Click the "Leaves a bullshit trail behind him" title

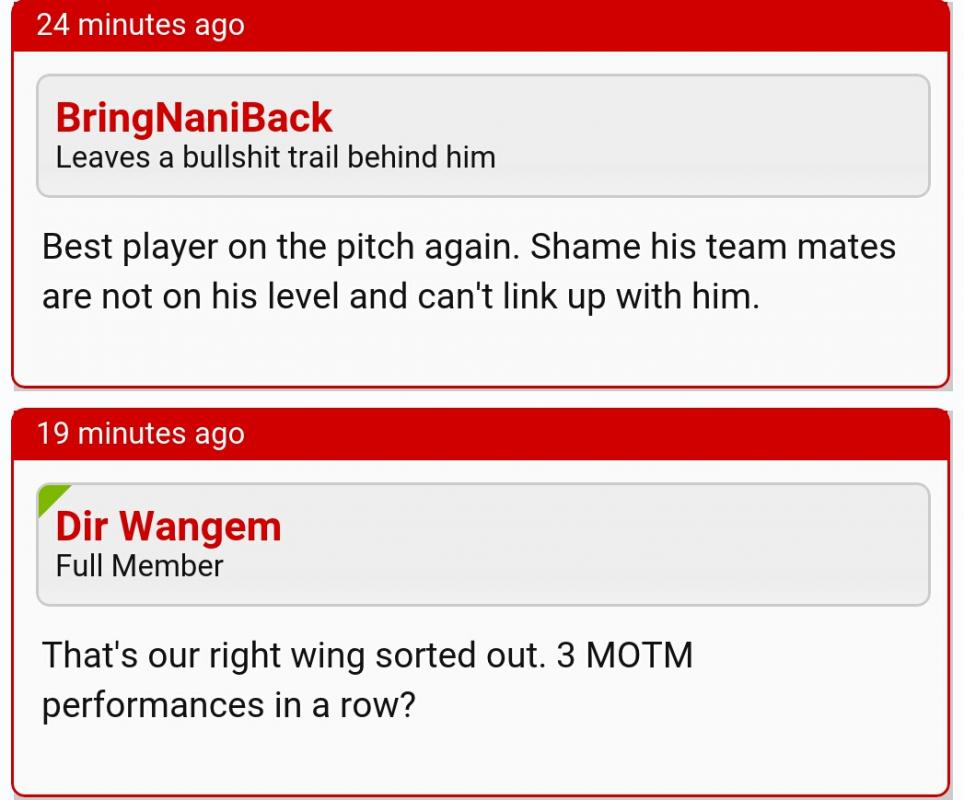pos(275,157)
